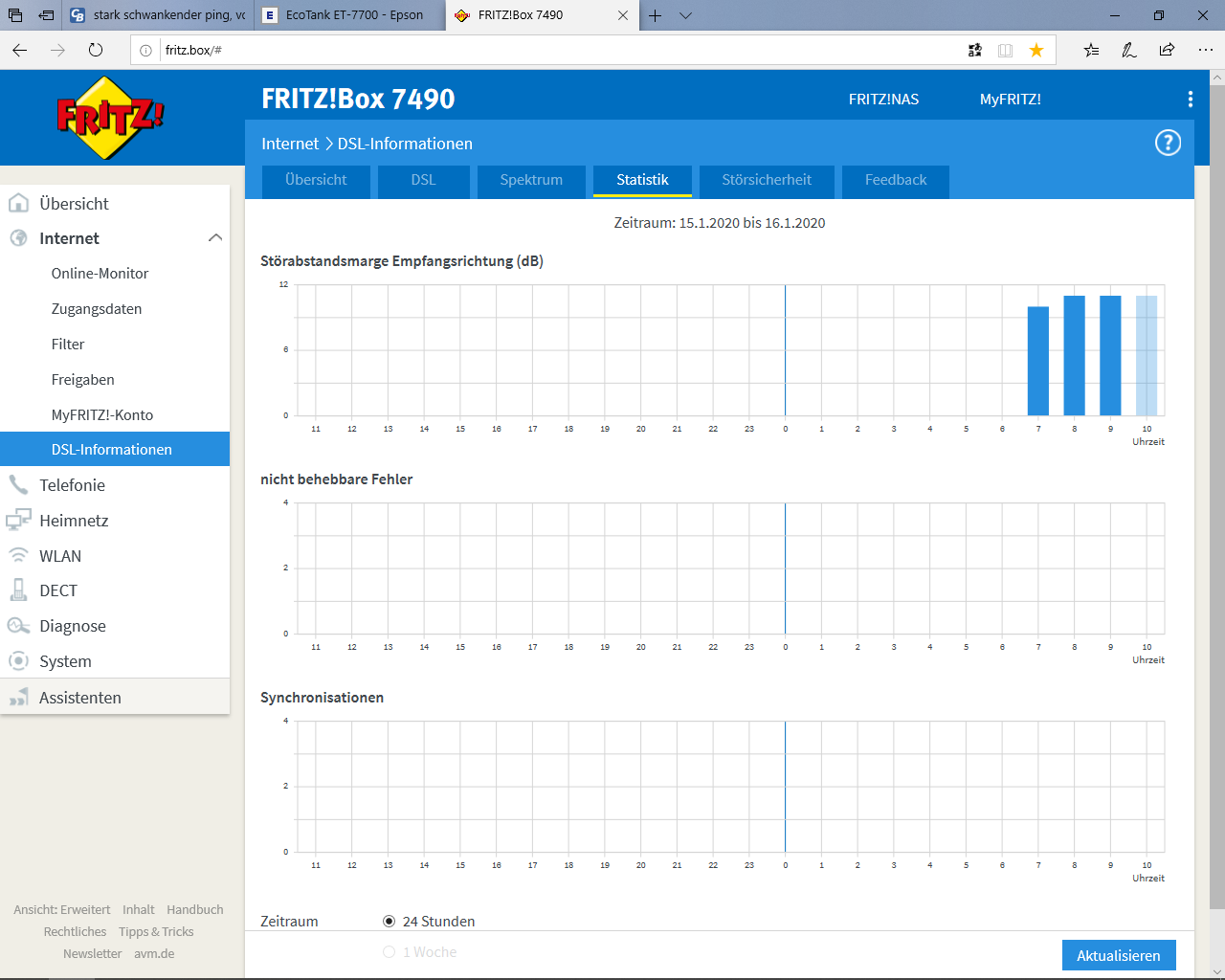The width and height of the screenshot is (1225, 980).
Task: Click the translate icon in address bar
Action: (x=974, y=50)
